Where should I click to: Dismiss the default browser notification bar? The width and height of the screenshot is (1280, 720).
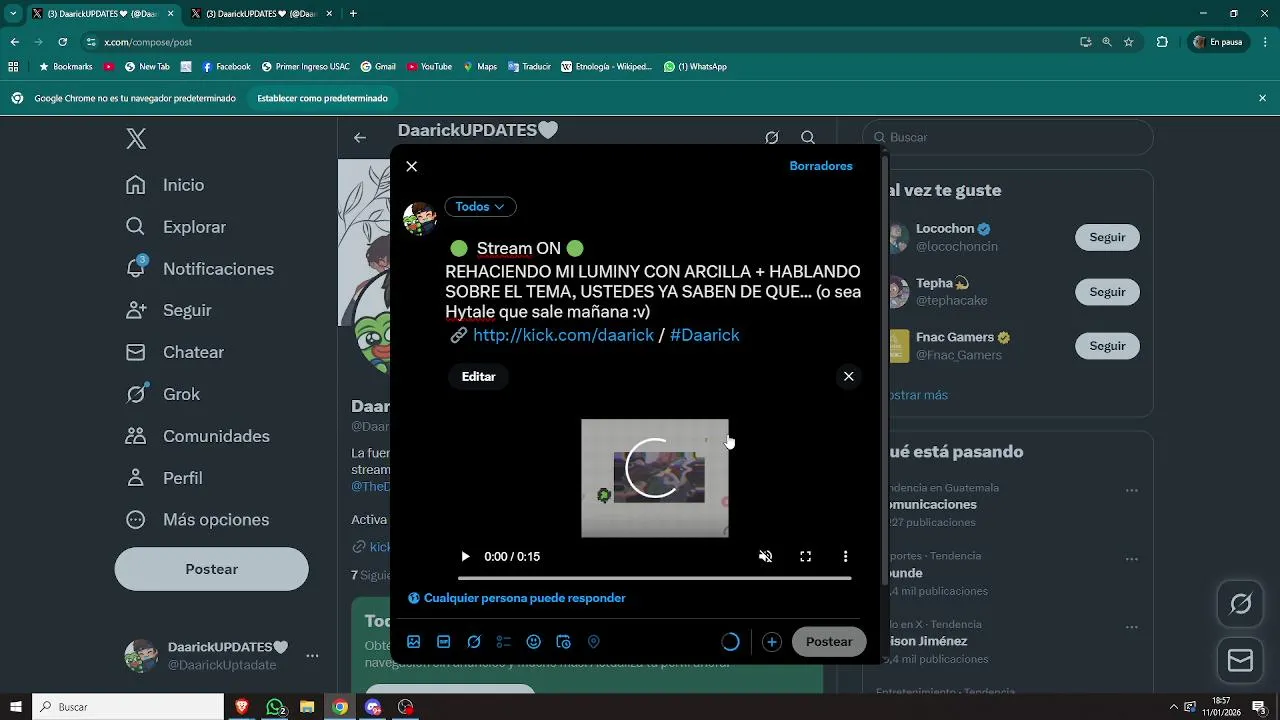pos(1262,98)
